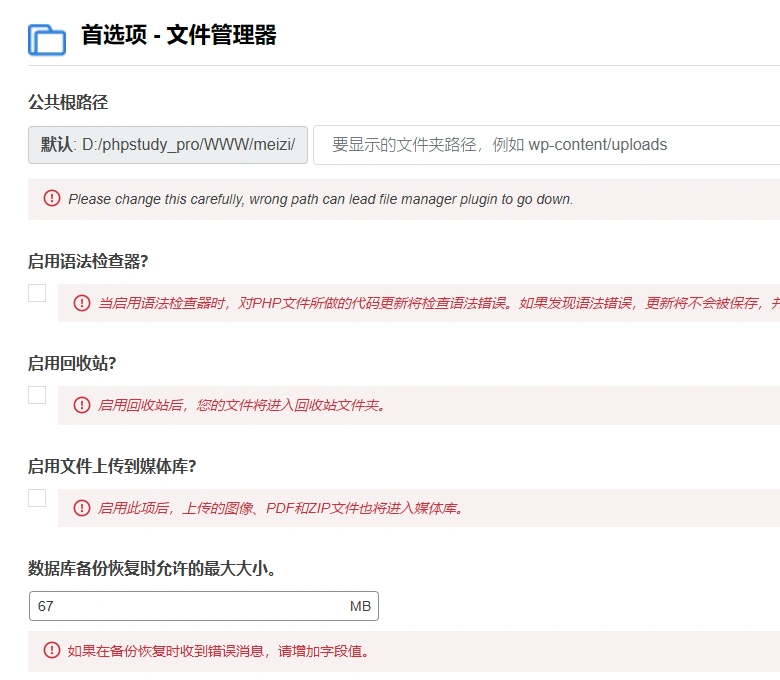Click the 公共根路径 label
Screen dimensions: 780x680
point(68,102)
